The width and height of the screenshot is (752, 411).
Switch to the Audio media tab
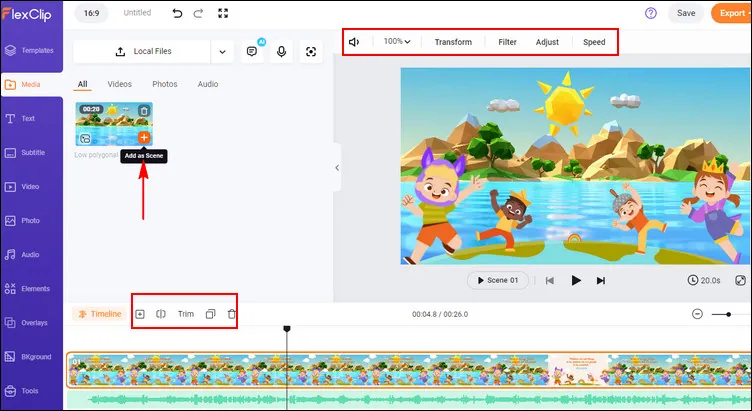tap(208, 84)
